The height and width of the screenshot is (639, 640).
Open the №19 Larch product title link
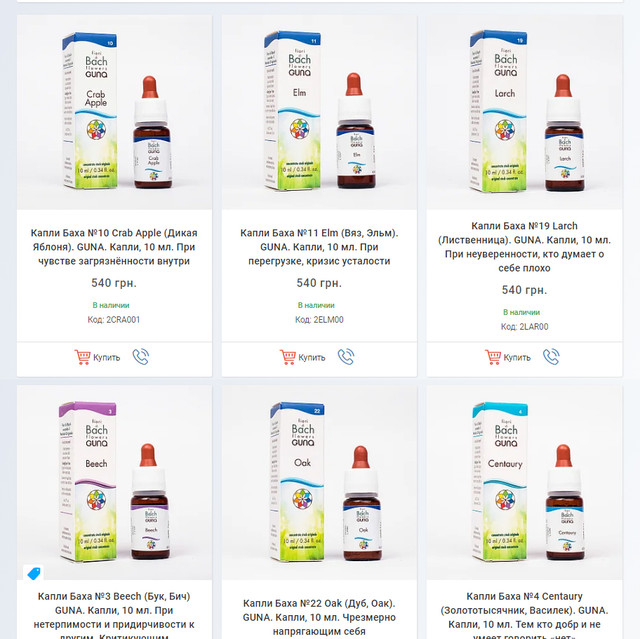(x=524, y=247)
